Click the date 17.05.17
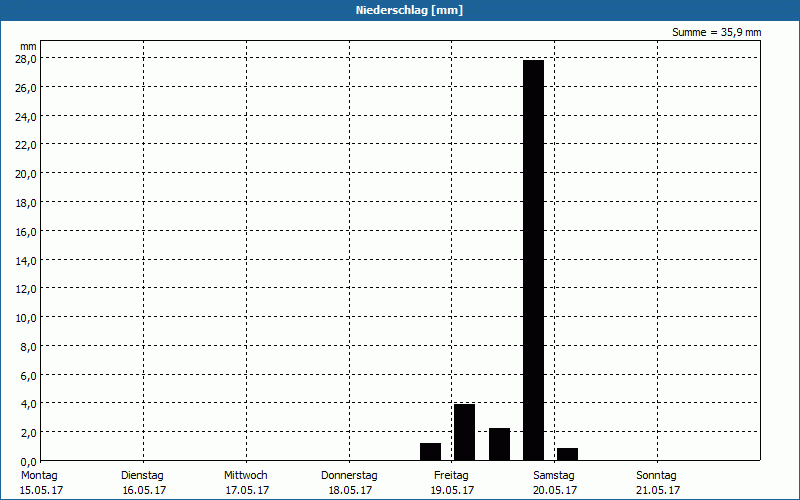This screenshot has width=800, height=500. coord(247,490)
